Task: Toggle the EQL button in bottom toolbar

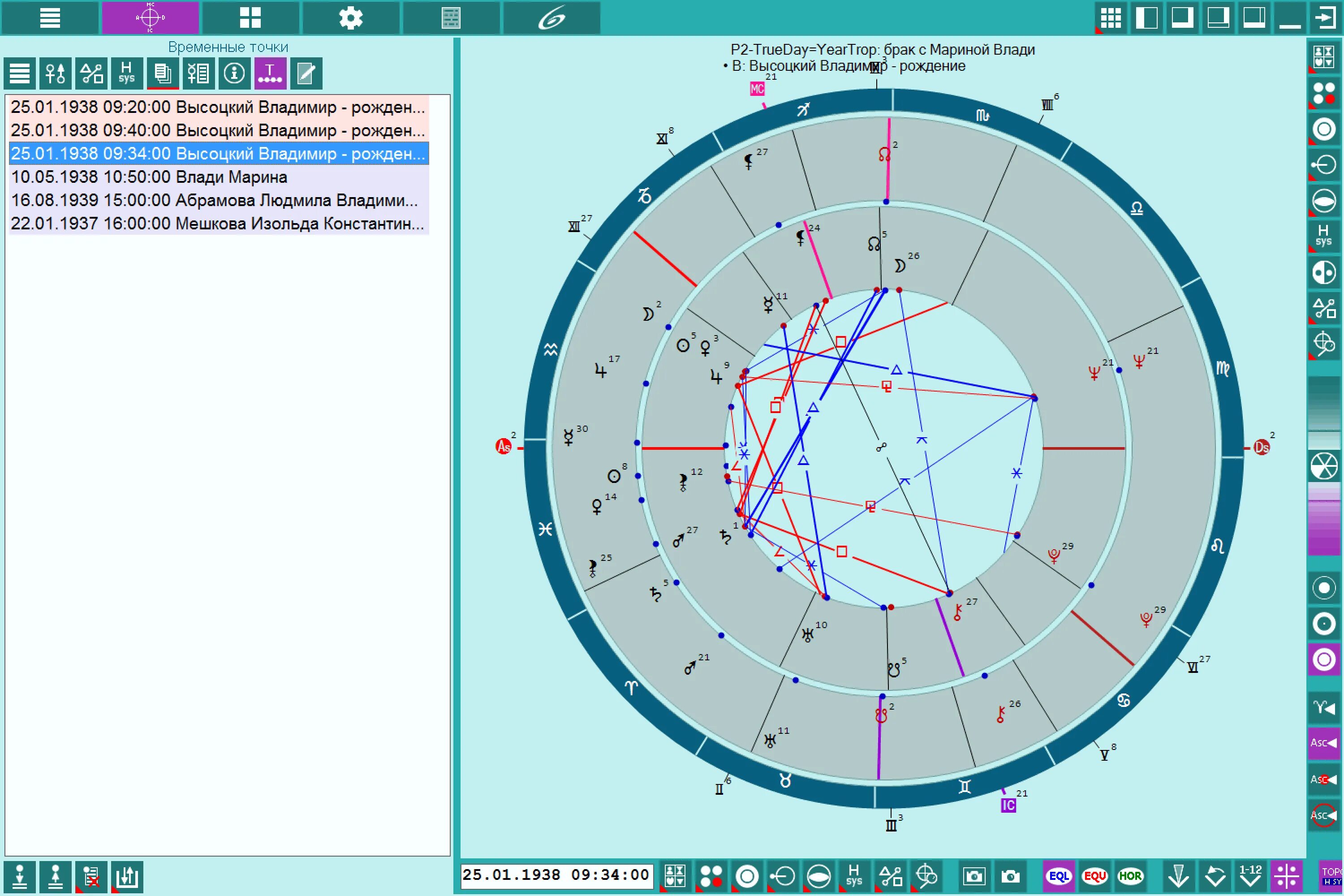Action: pos(1058,876)
